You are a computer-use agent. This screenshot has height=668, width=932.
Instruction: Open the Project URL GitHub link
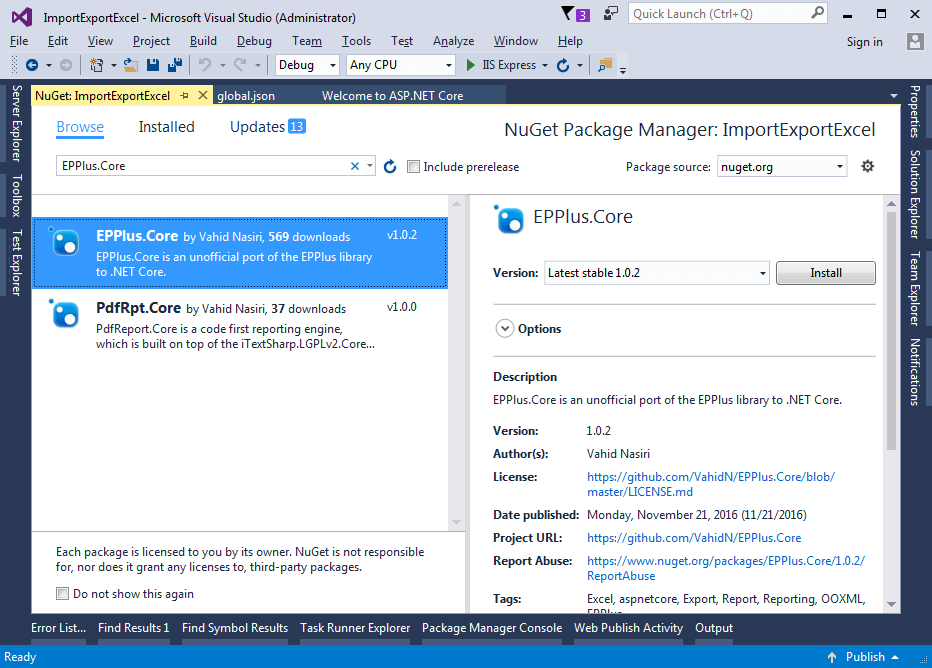pyautogui.click(x=693, y=538)
